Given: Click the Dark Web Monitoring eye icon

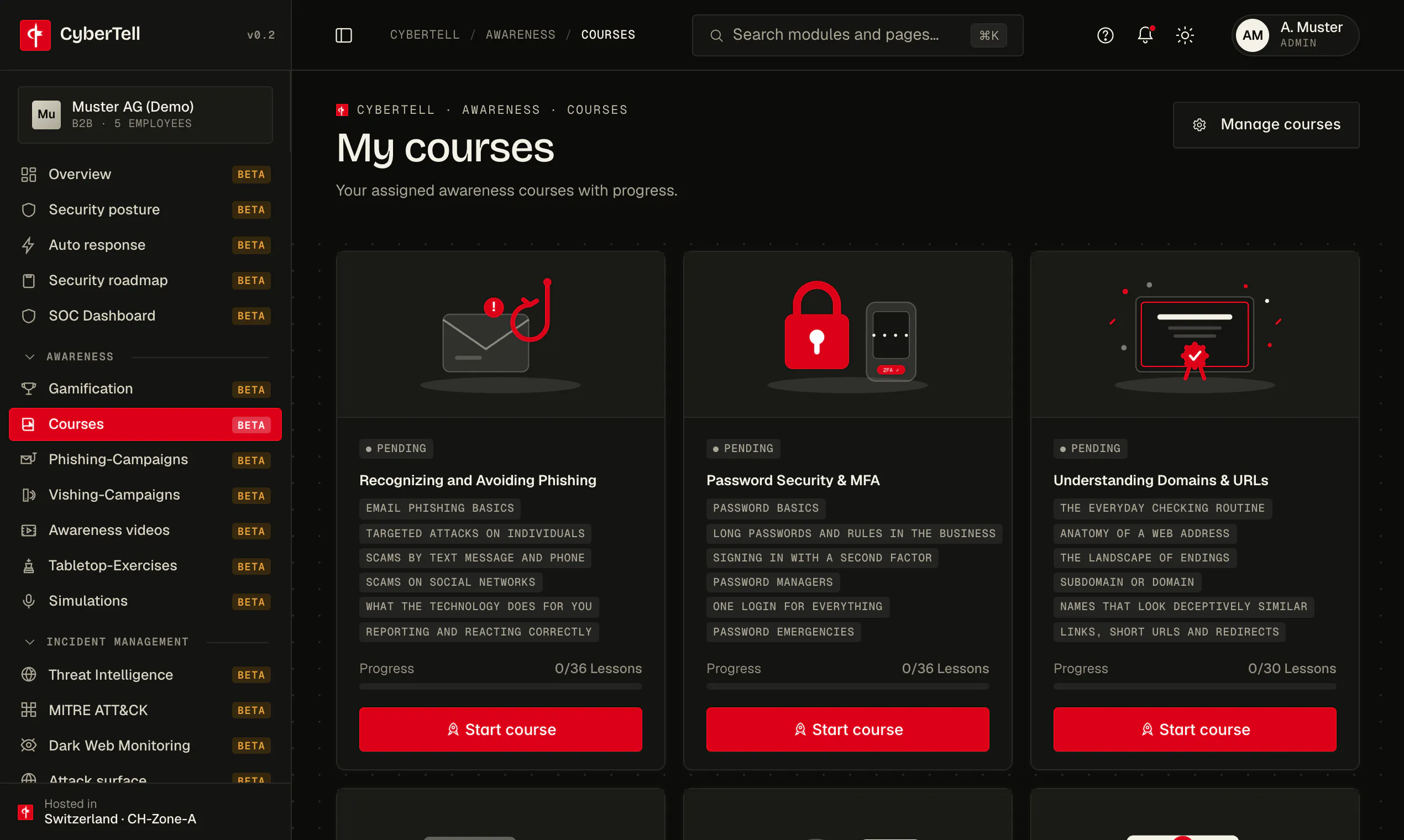Looking at the screenshot, I should [x=28, y=746].
